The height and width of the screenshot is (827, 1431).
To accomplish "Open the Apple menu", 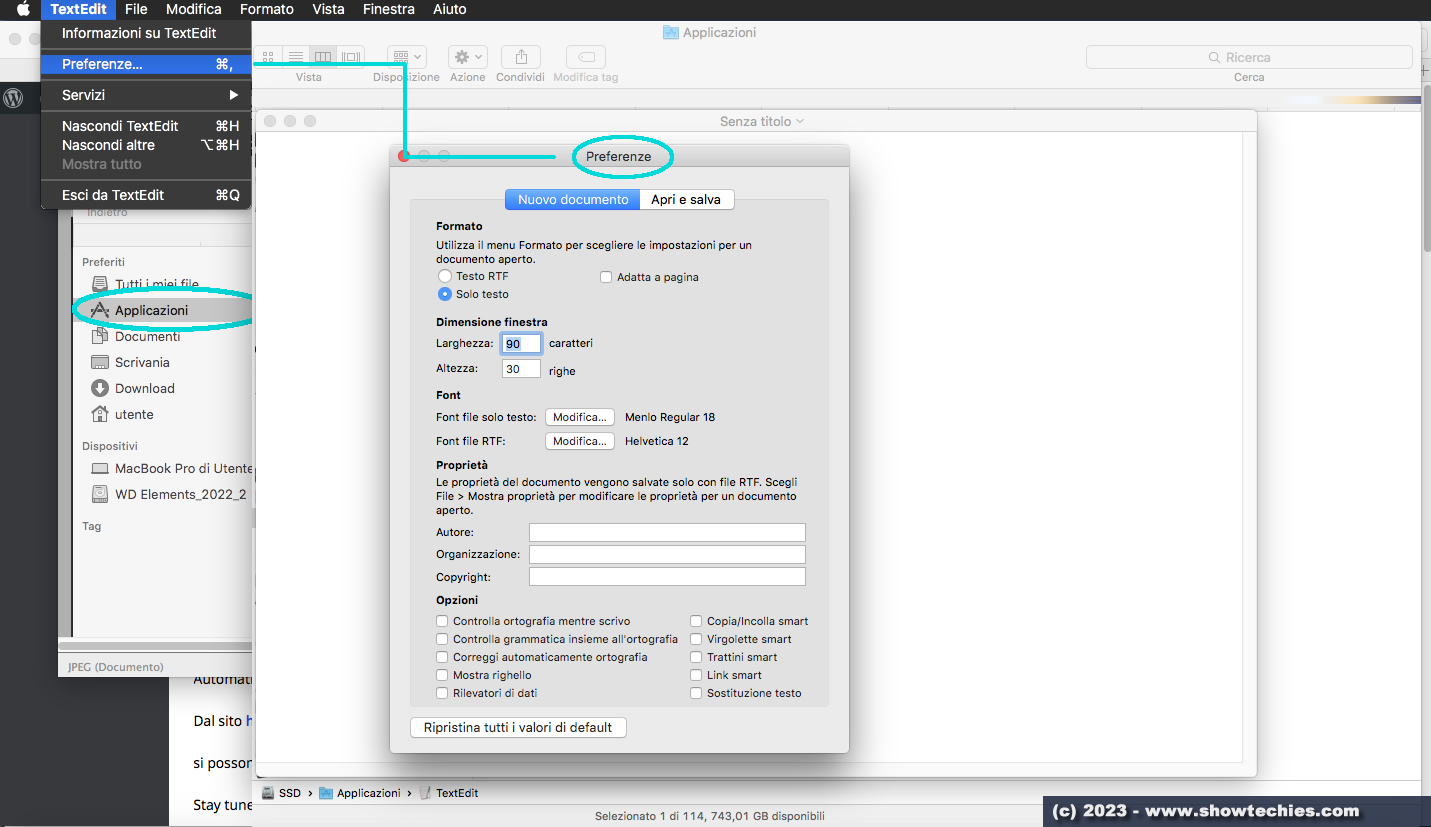I will point(23,9).
